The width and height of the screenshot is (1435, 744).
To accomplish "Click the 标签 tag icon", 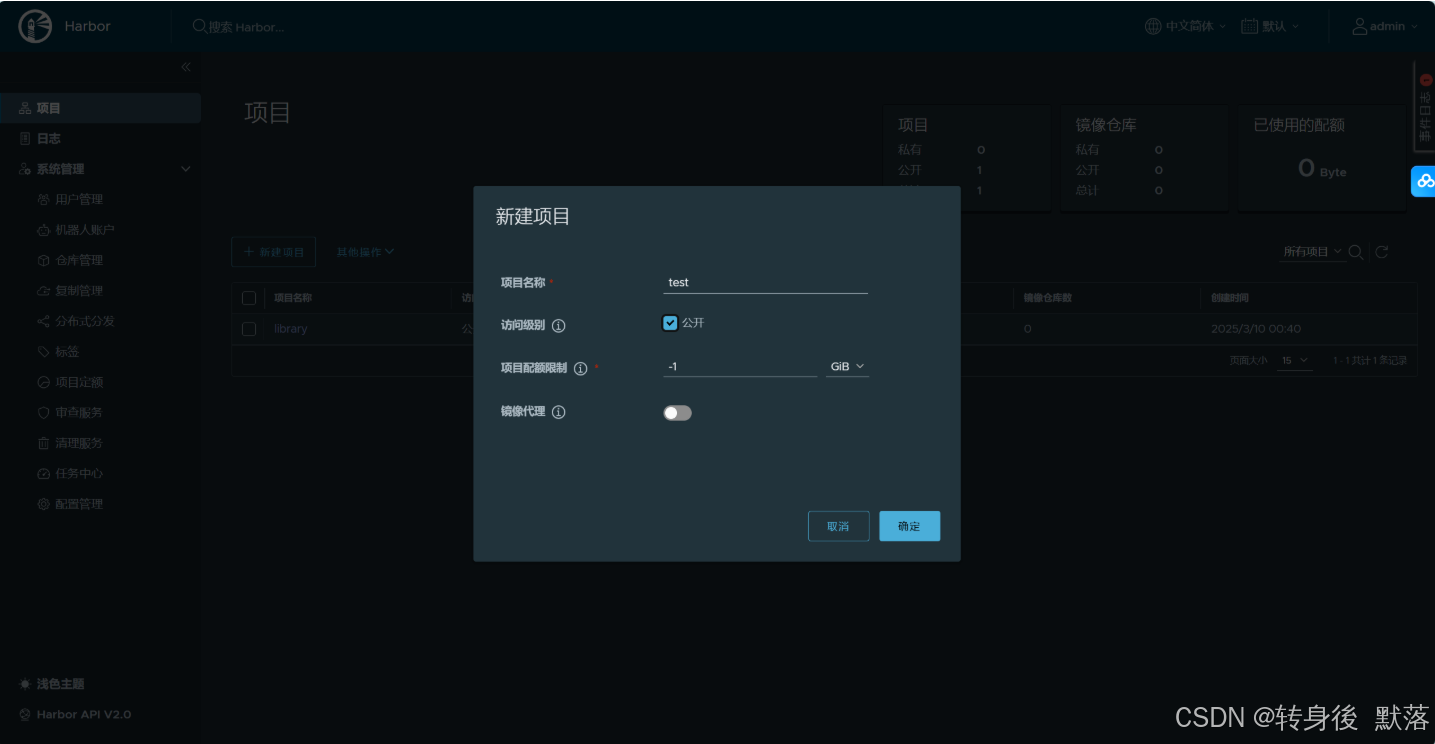I will [x=43, y=352].
